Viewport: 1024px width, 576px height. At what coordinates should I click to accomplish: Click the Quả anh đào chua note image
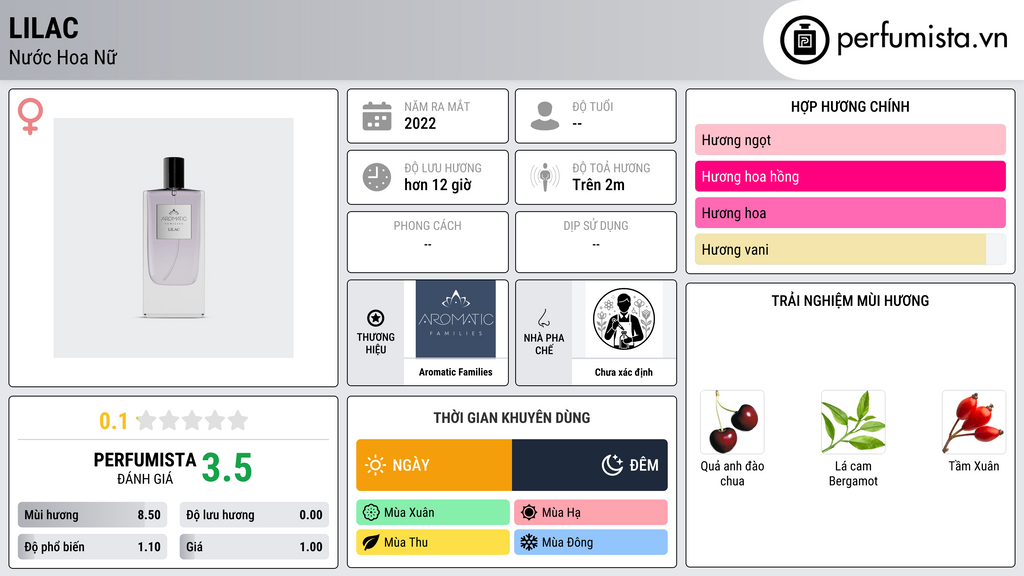pos(732,422)
